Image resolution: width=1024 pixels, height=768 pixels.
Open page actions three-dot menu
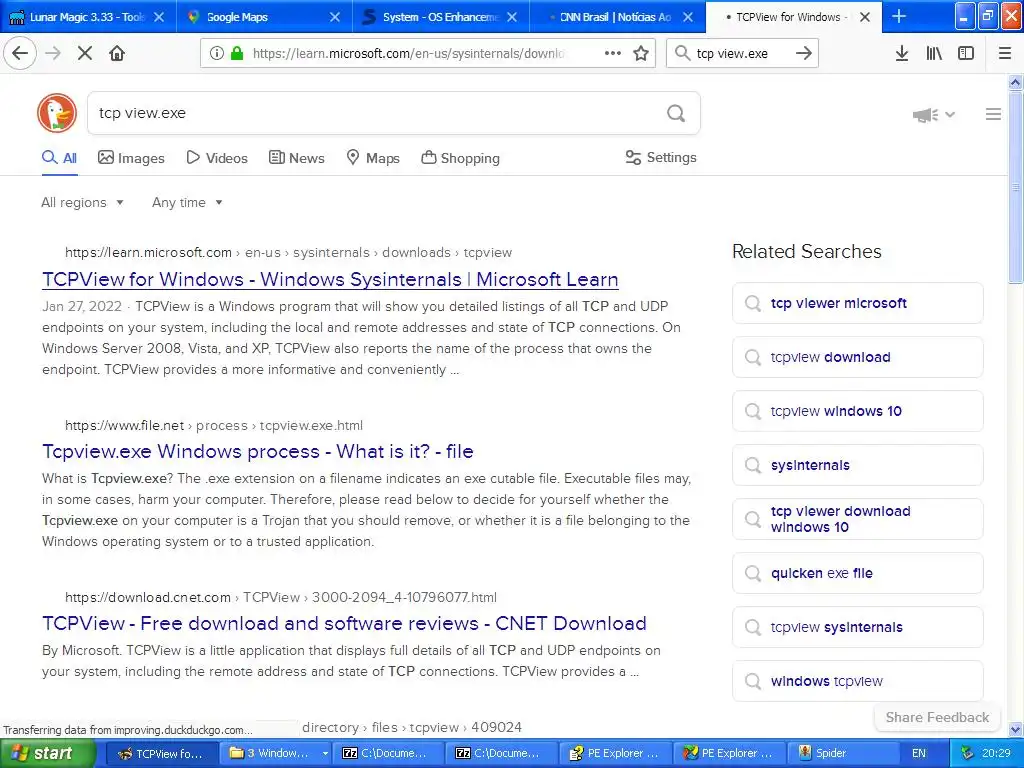coord(613,54)
